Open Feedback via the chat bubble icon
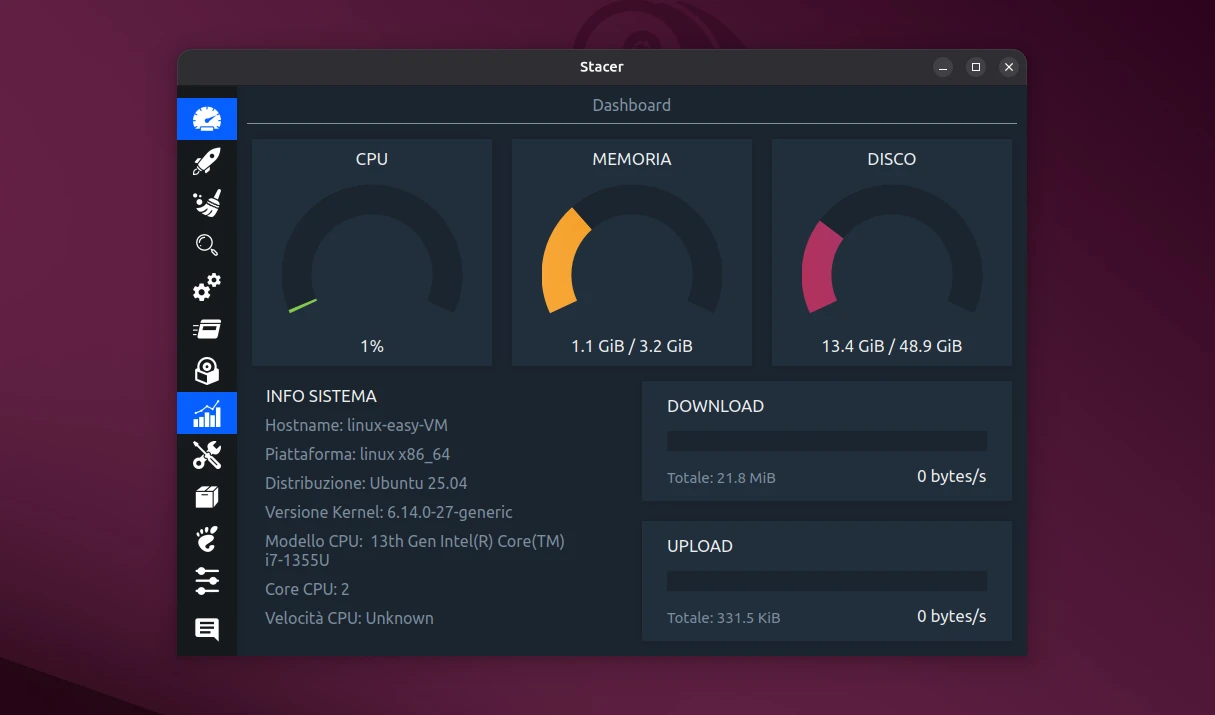Screen dimensions: 1215x715 207,628
